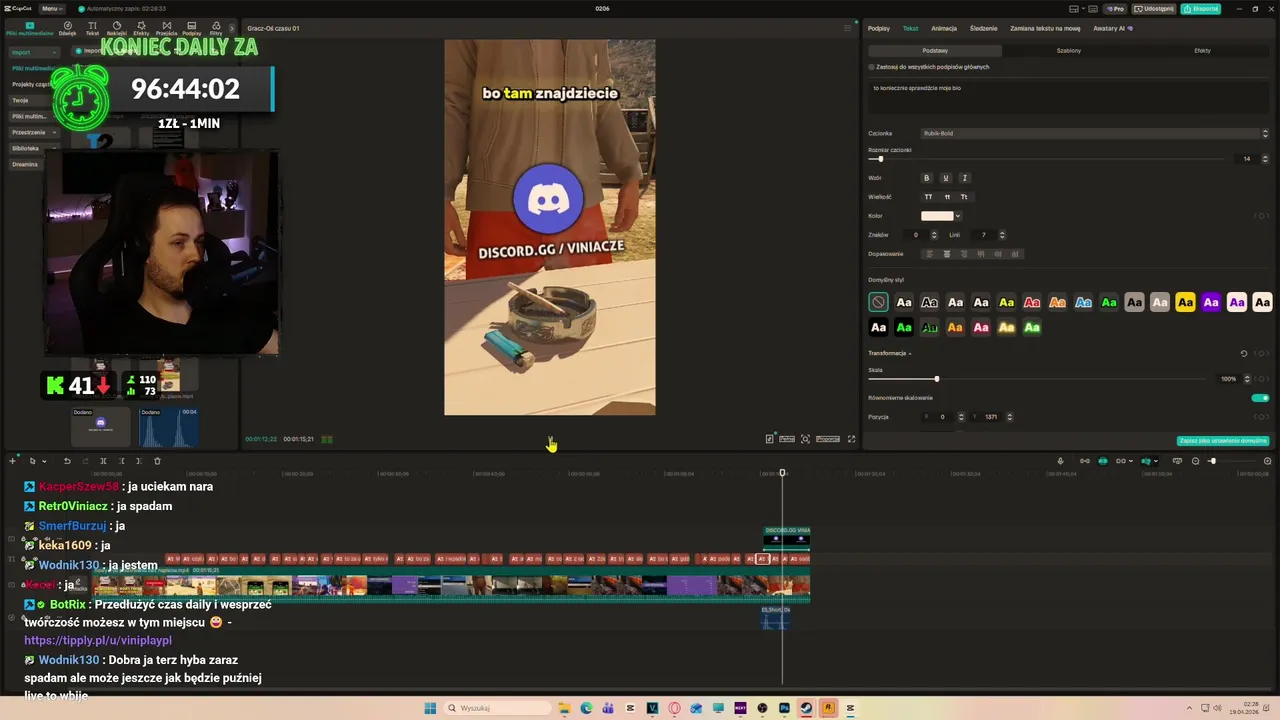
Task: Click the caption text input box
Action: (1068, 100)
